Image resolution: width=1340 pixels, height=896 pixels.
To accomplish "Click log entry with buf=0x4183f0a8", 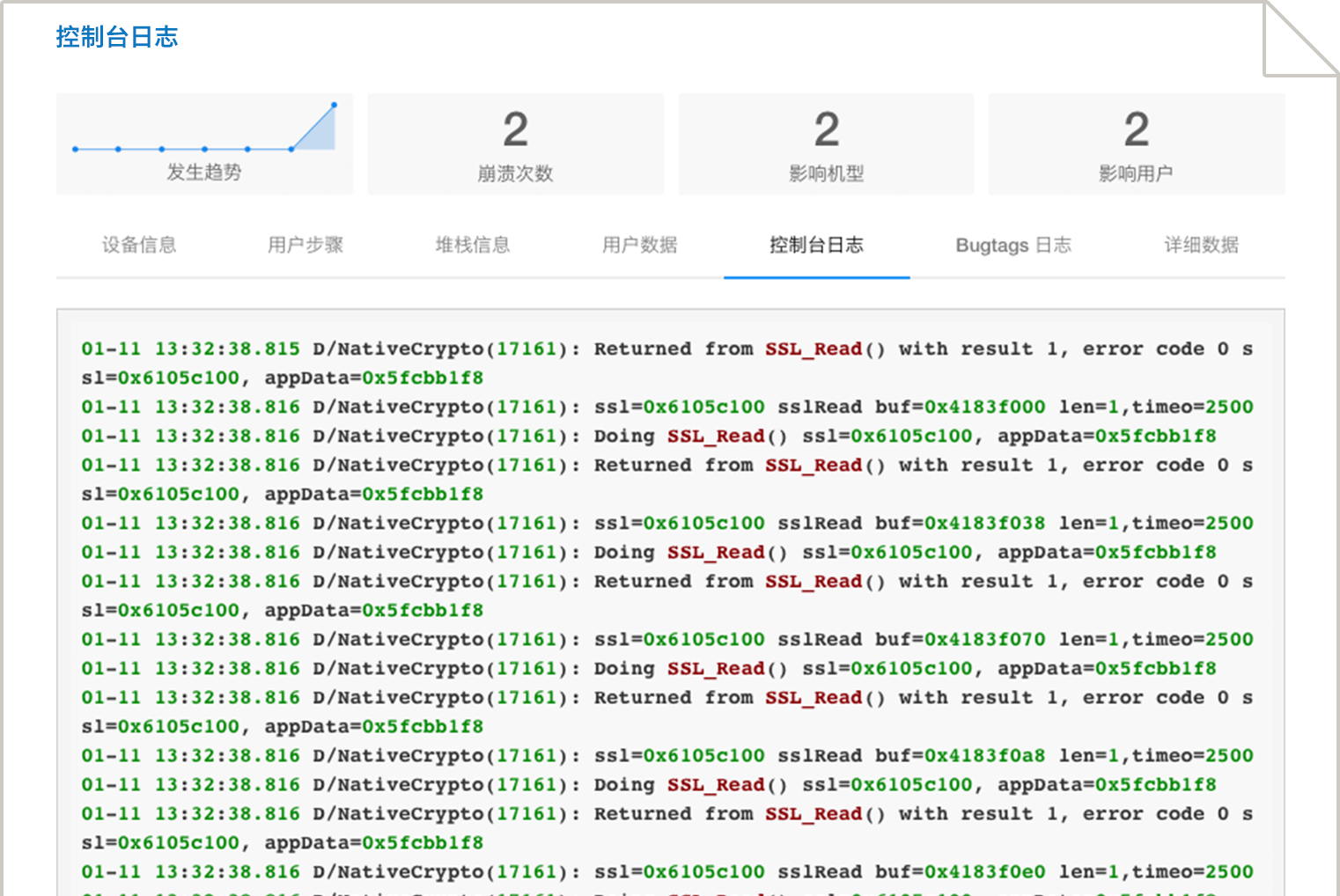I will point(666,756).
